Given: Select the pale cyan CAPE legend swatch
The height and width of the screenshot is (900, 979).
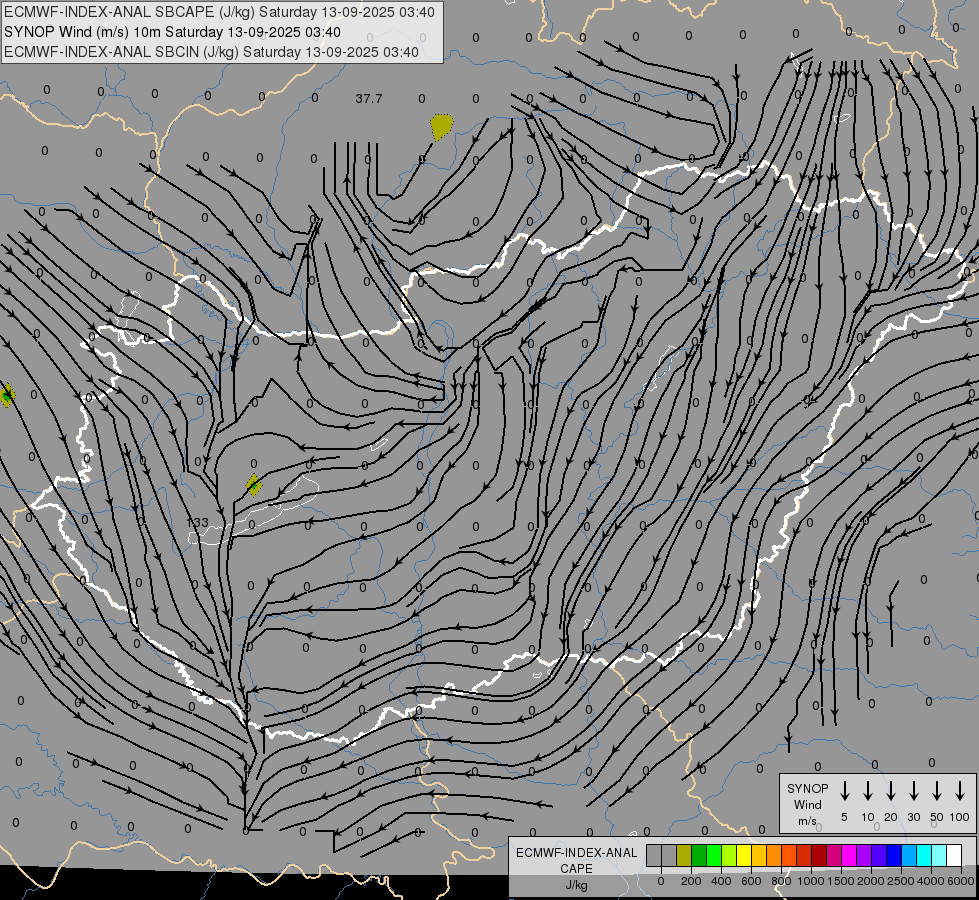Looking at the screenshot, I should [x=939, y=855].
